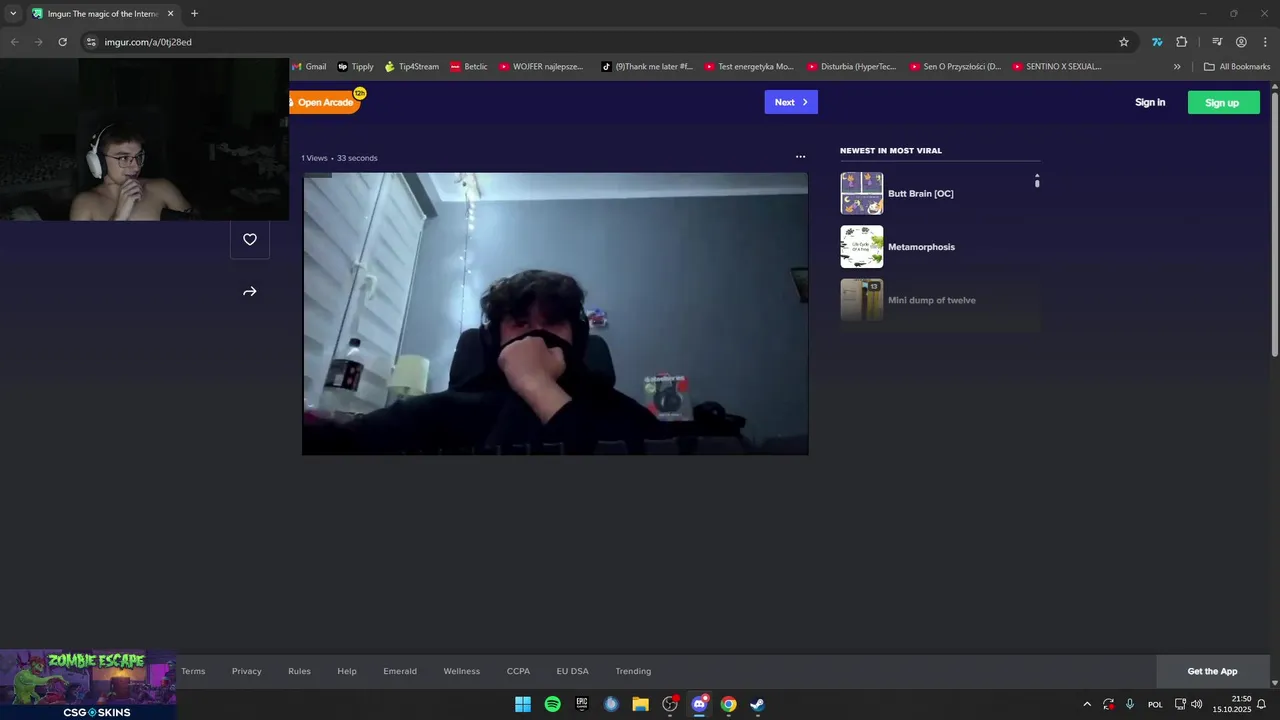Viewport: 1280px width, 720px height.
Task: Open the three-dot post options menu
Action: click(x=800, y=157)
